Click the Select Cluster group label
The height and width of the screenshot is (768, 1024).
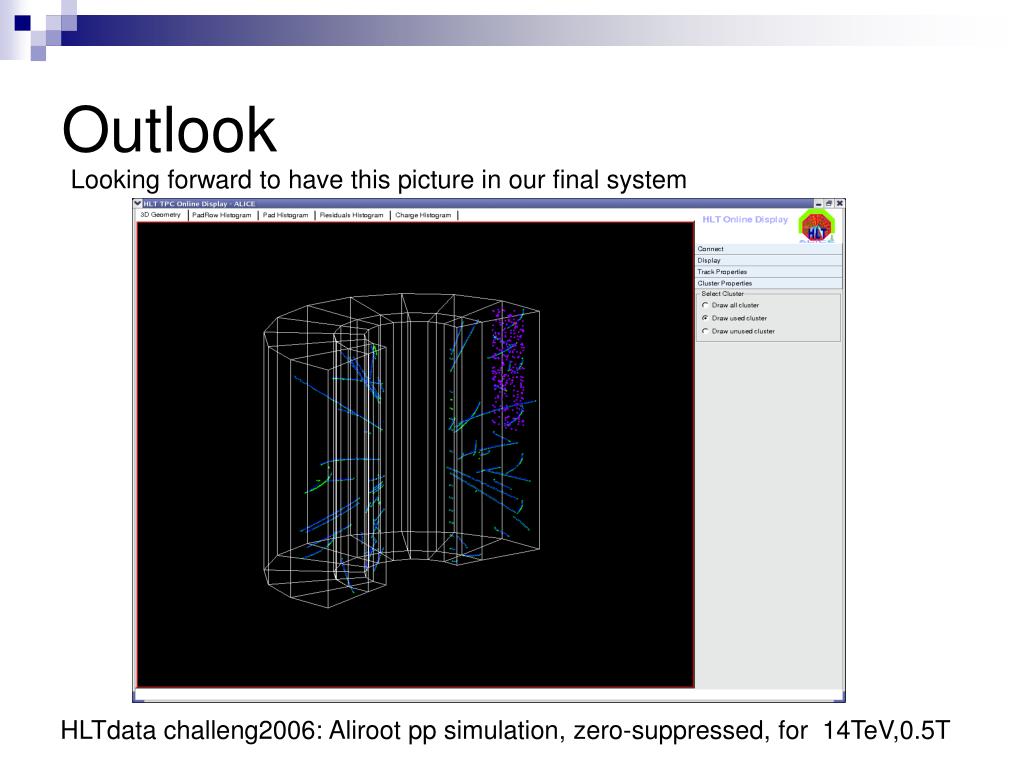click(x=722, y=294)
